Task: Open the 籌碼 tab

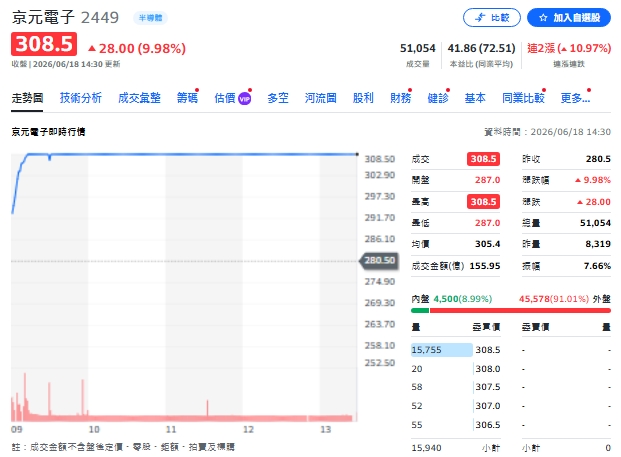Action: (187, 98)
